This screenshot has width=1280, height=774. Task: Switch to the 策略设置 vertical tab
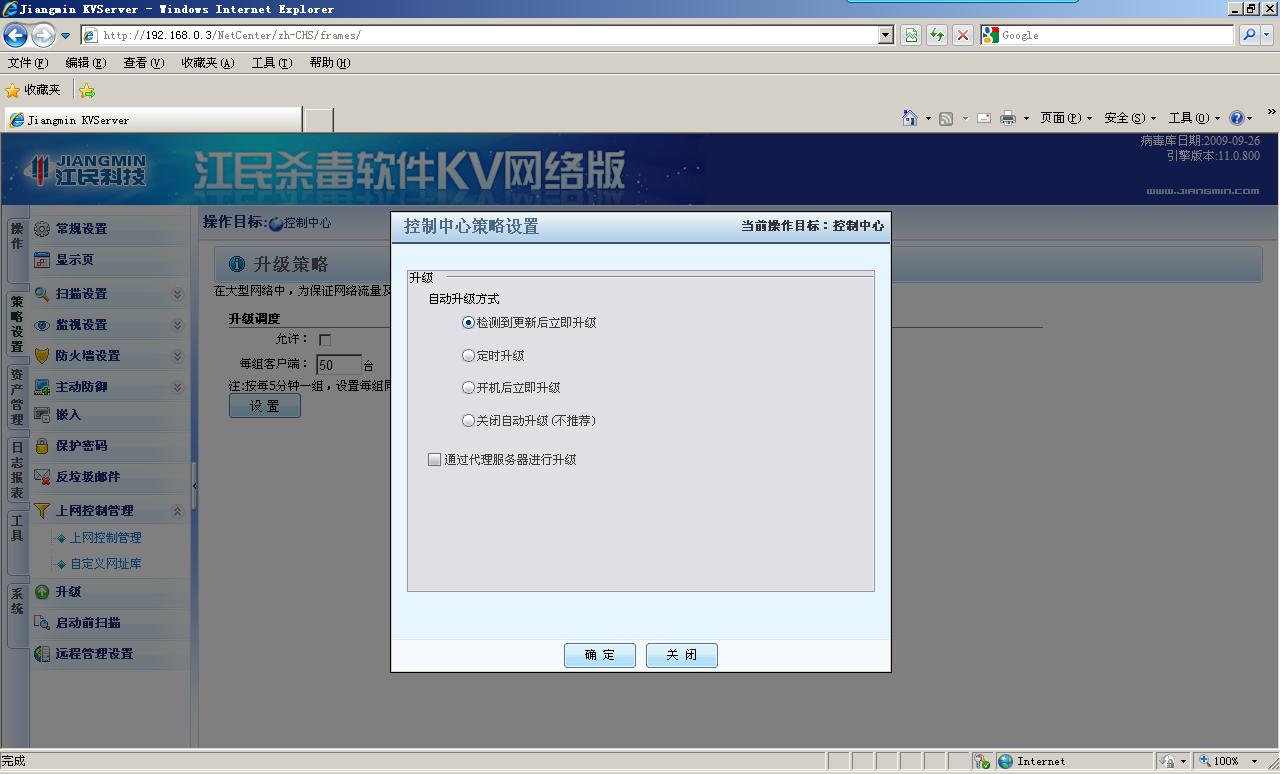pyautogui.click(x=17, y=324)
